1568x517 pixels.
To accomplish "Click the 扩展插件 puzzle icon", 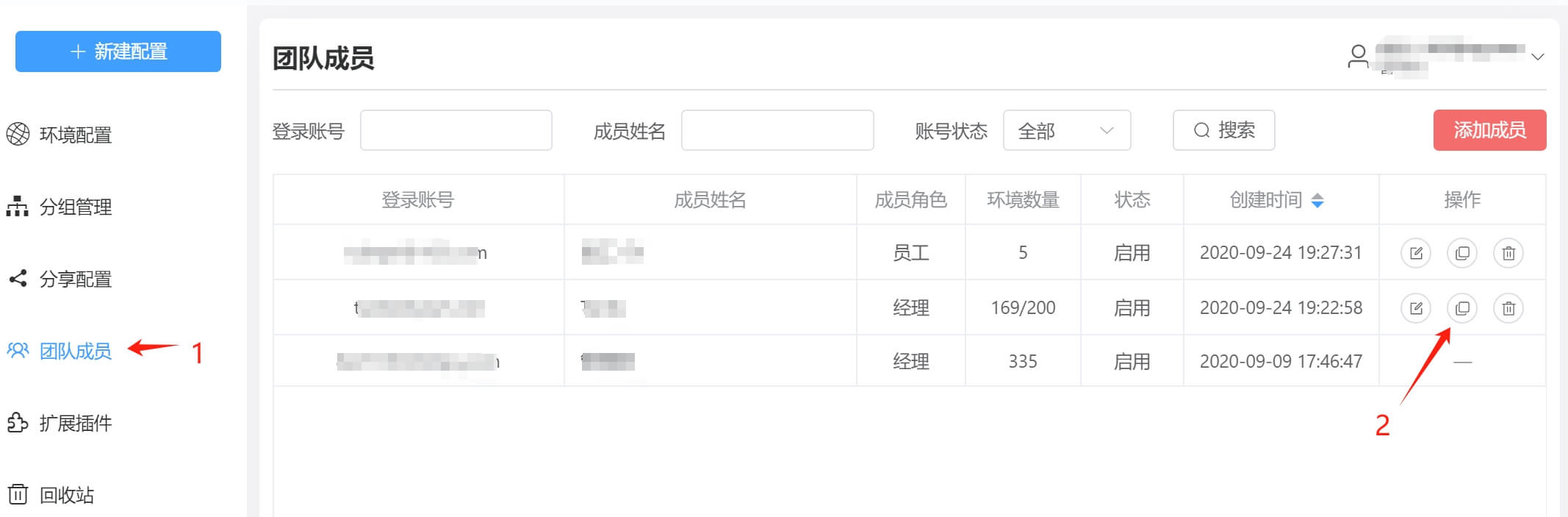I will coord(18,423).
